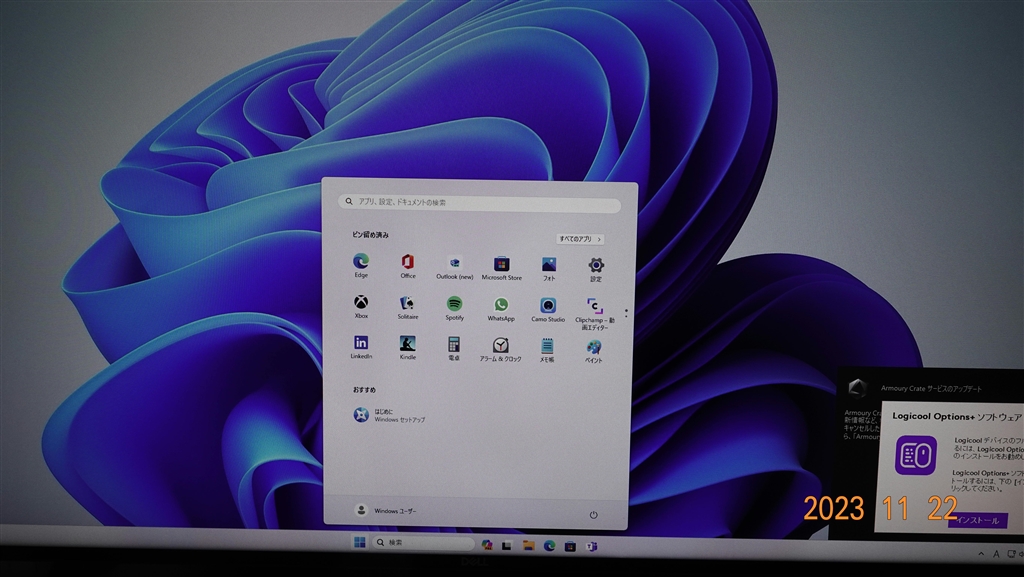The width and height of the screenshot is (1024, 577).
Task: Launch Camo Studio
Action: (548, 309)
